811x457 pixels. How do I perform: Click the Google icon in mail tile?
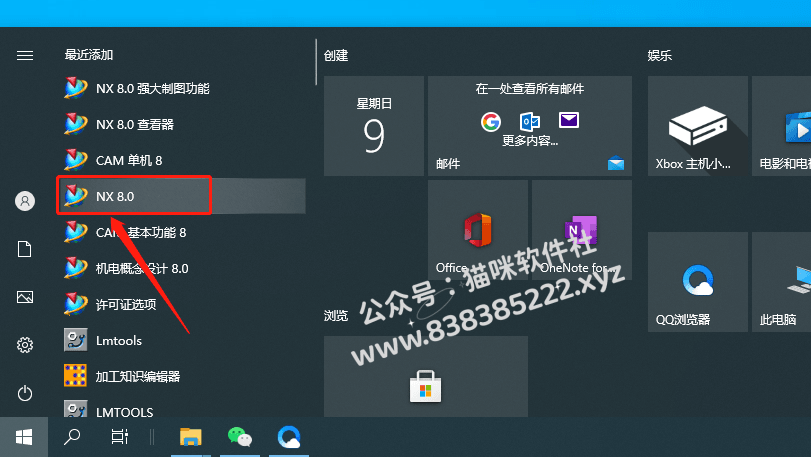[491, 121]
